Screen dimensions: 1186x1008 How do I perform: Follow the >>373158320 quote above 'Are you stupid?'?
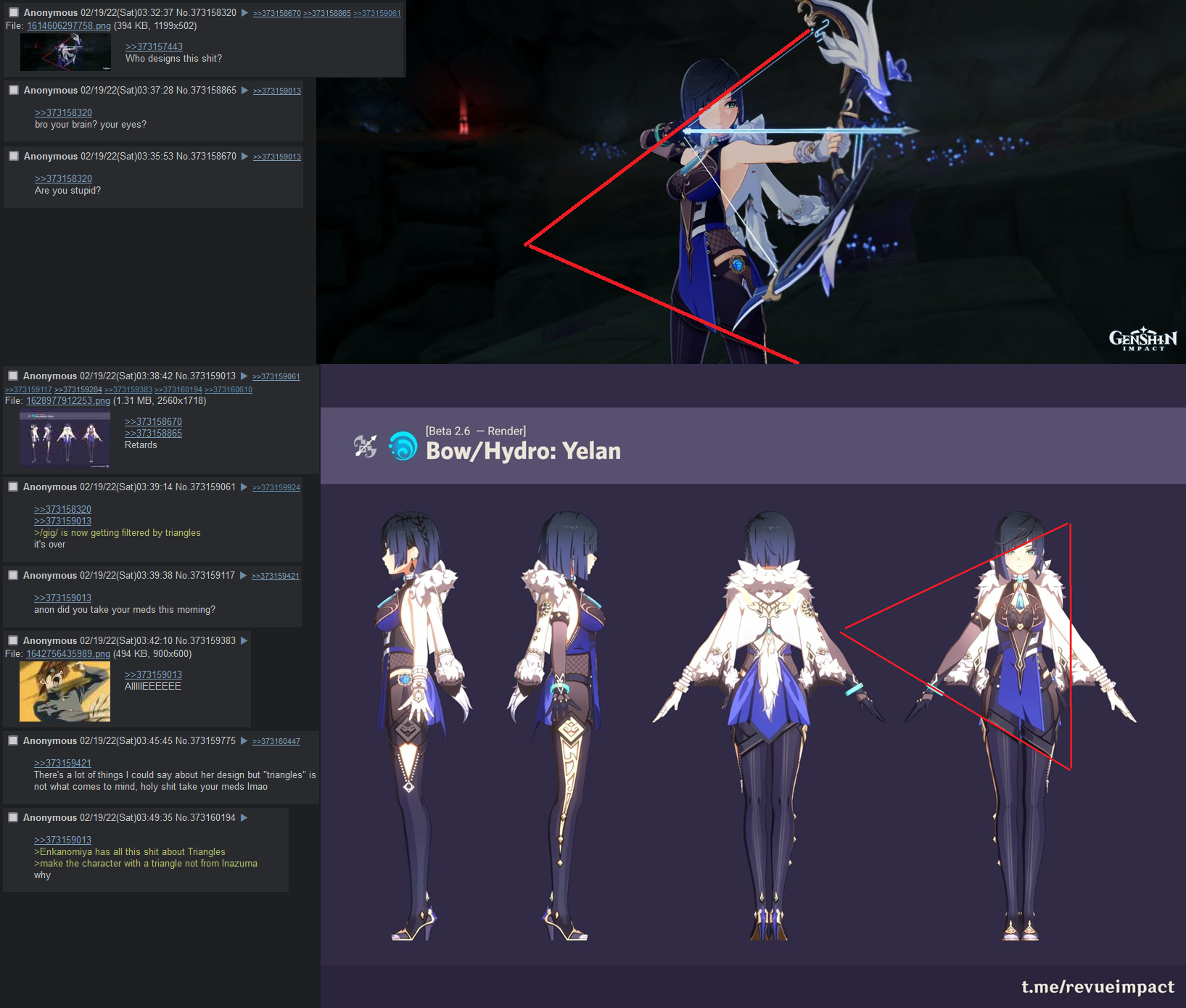tap(63, 179)
